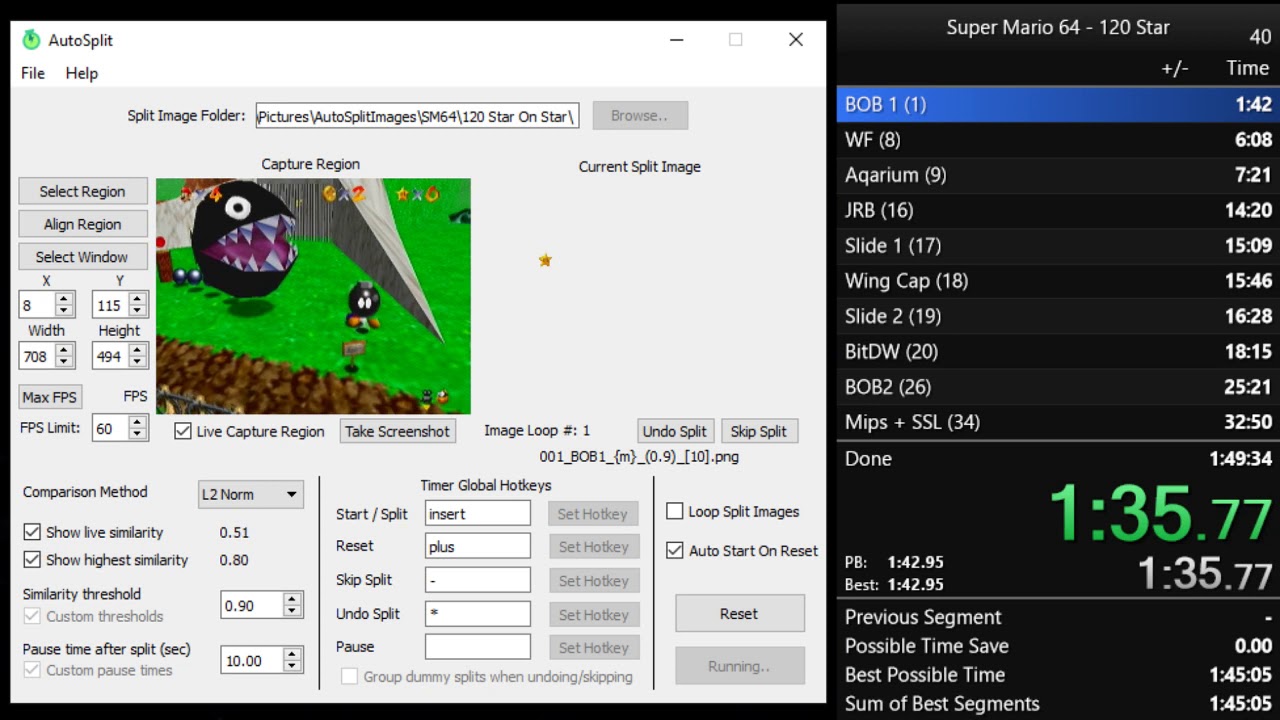Decrease the Pause time after split stepper

pos(292,667)
